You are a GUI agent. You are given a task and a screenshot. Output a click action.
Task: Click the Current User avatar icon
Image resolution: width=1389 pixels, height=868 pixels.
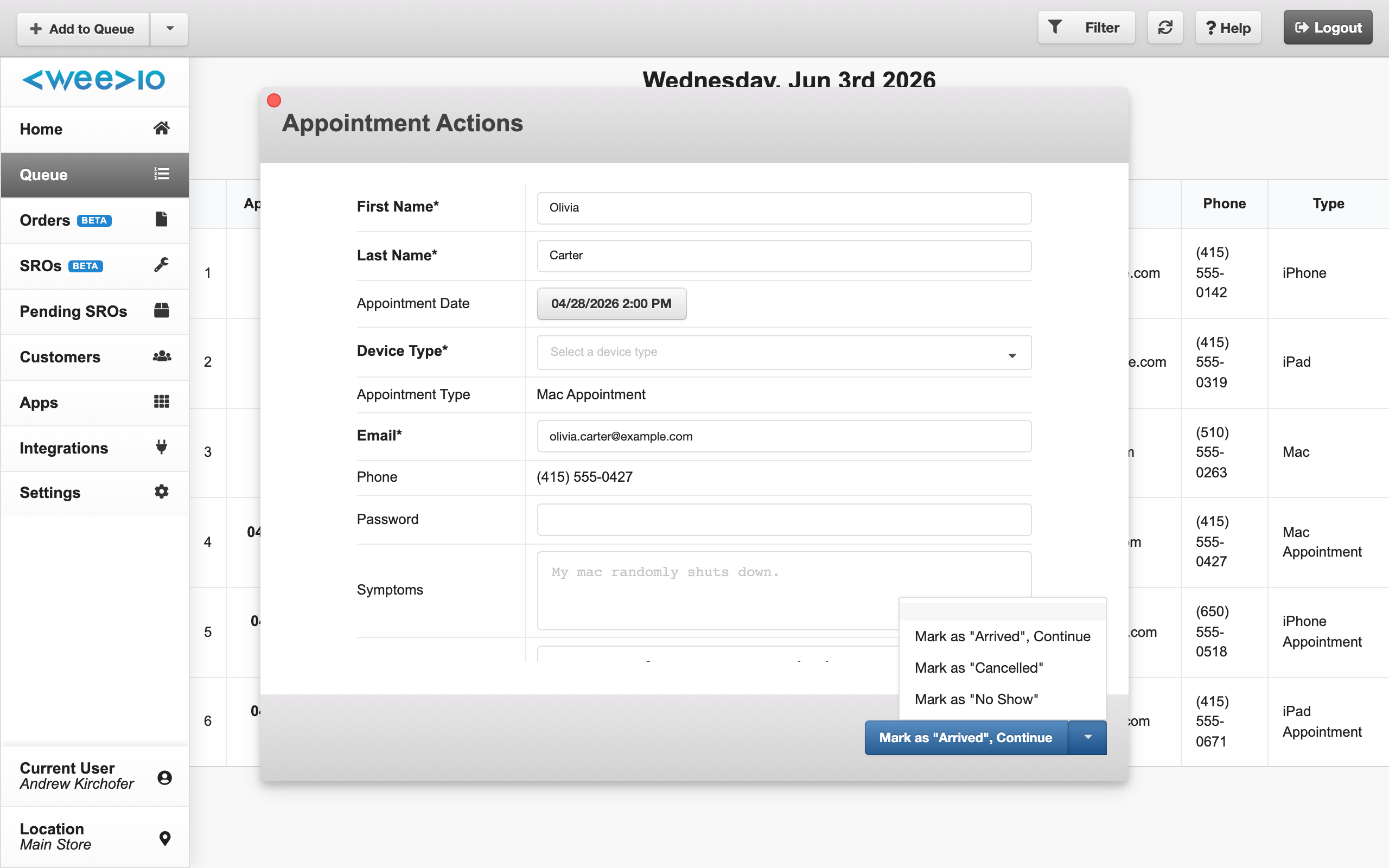click(164, 777)
